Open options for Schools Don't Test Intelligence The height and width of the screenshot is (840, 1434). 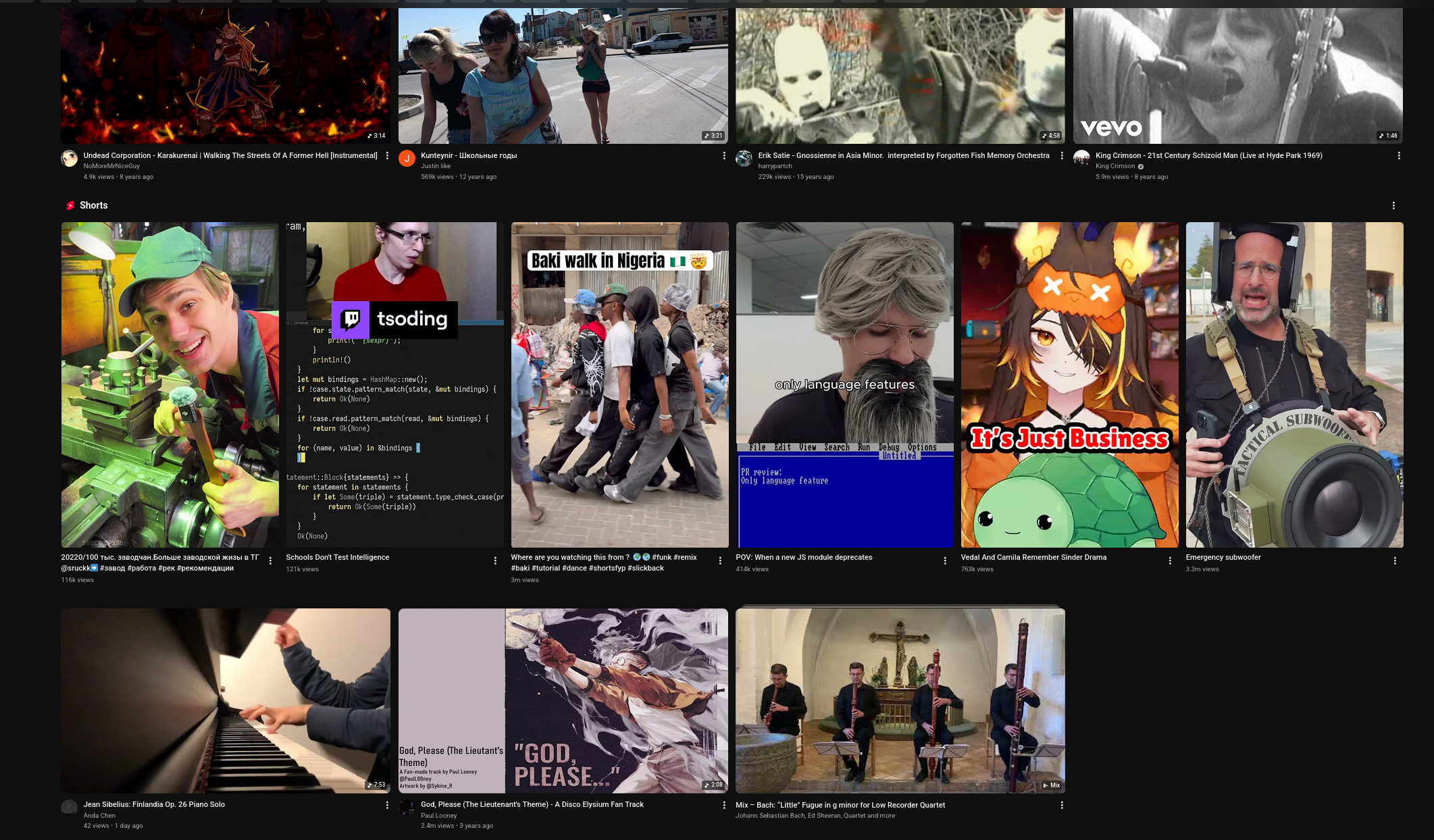pyautogui.click(x=495, y=561)
